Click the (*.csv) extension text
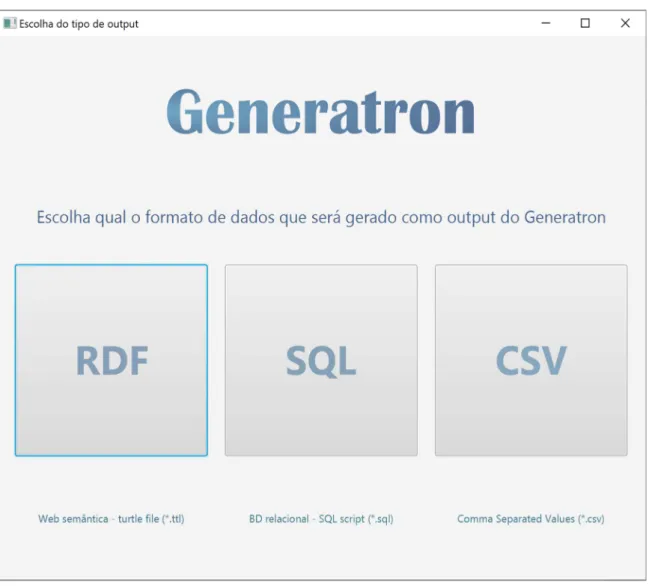Image resolution: width=649 pixels, height=586 pixels. pyautogui.click(x=591, y=519)
